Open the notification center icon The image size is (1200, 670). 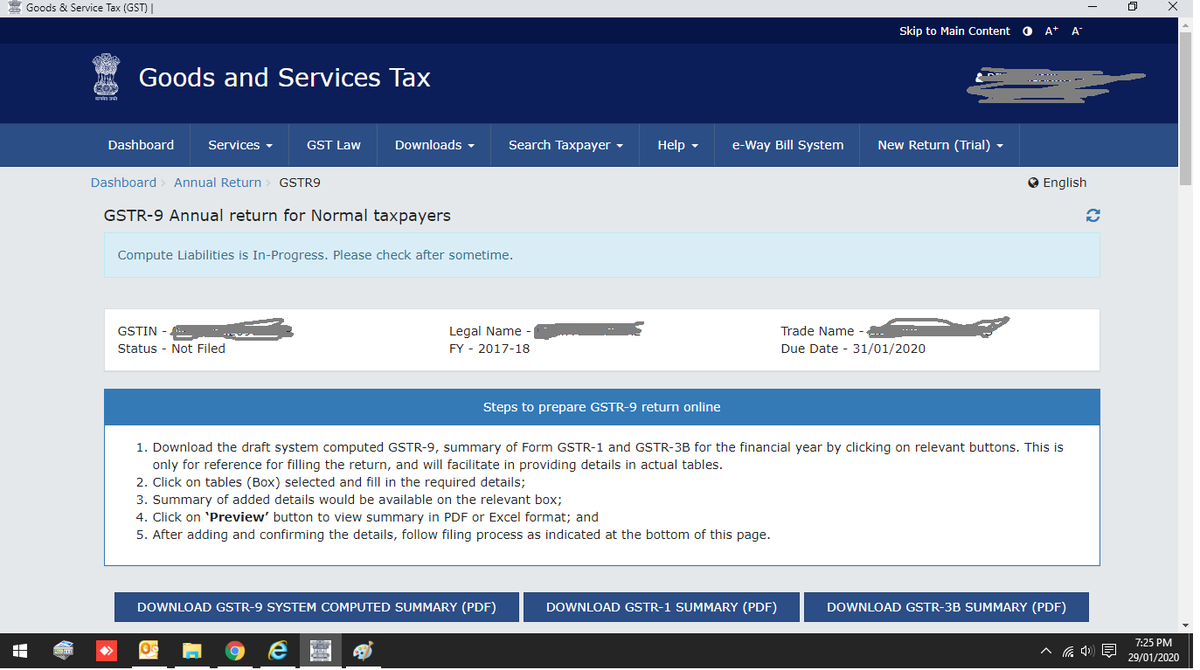(x=1109, y=652)
